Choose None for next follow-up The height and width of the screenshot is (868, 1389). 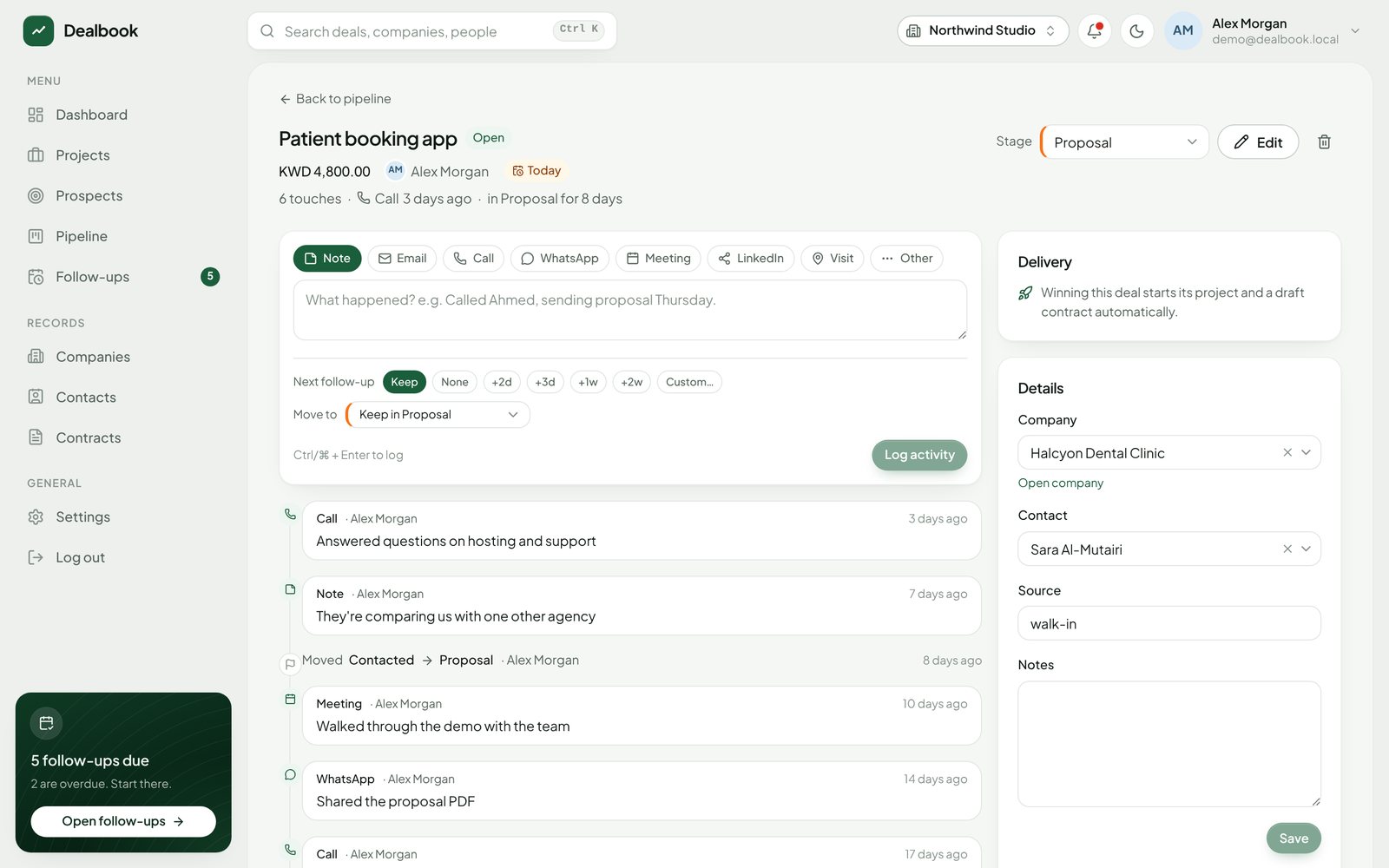point(454,382)
